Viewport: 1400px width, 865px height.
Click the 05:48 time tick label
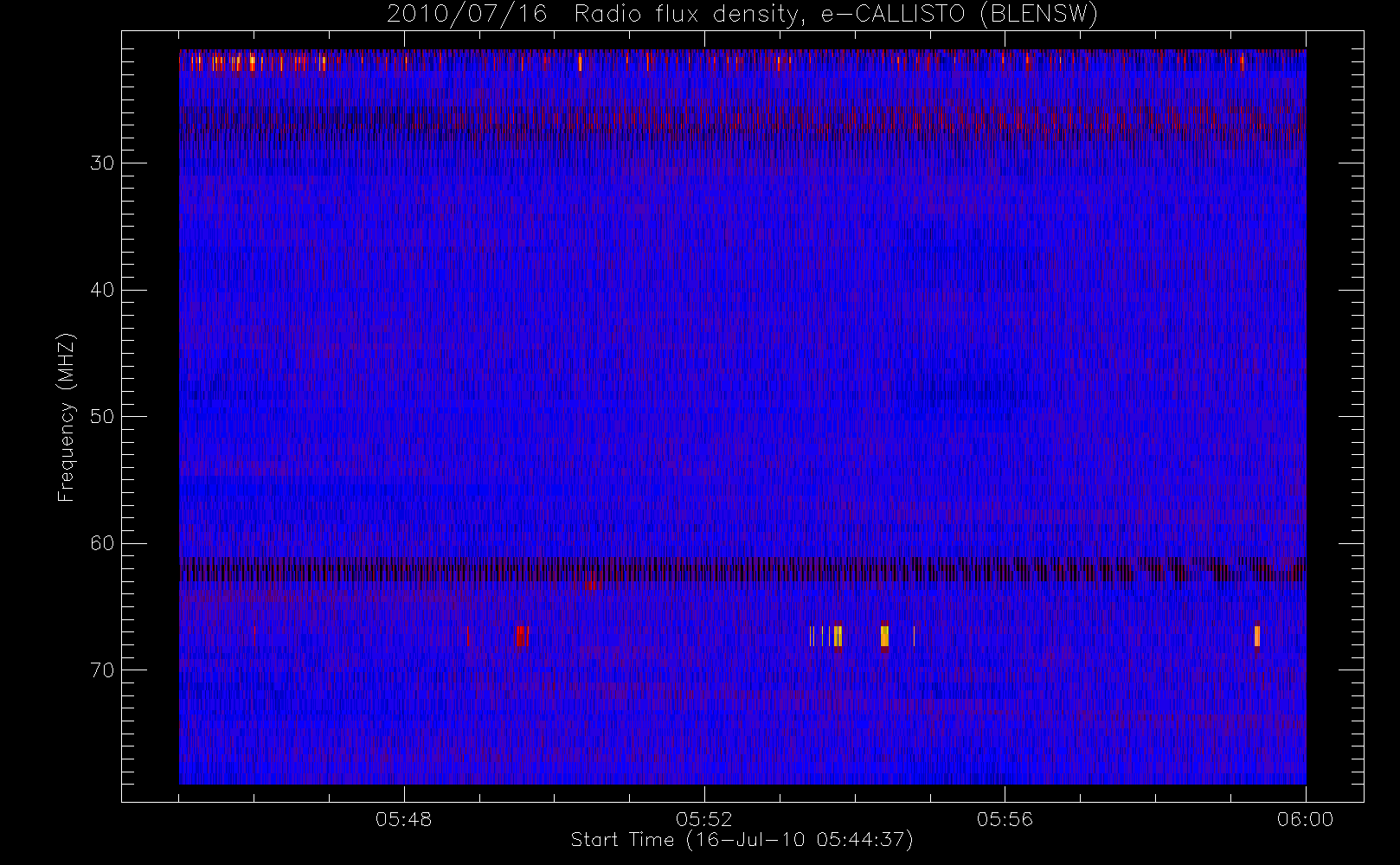[x=404, y=819]
